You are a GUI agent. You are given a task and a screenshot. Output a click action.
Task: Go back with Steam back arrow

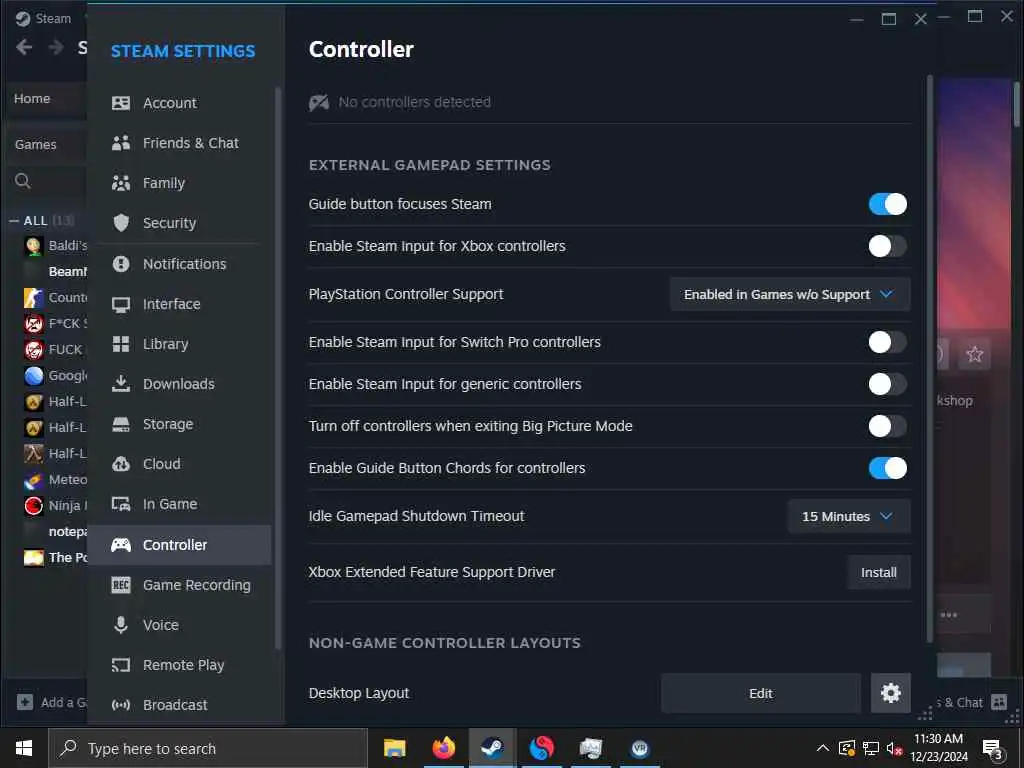click(x=24, y=47)
